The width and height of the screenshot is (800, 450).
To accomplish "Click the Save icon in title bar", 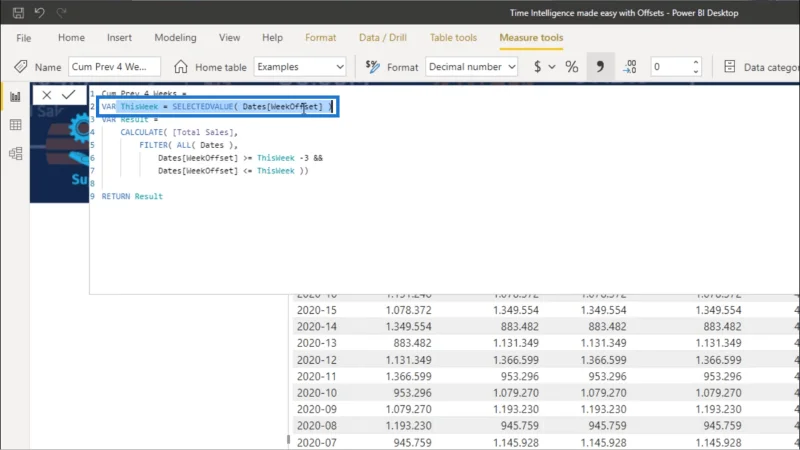I will click(x=18, y=13).
